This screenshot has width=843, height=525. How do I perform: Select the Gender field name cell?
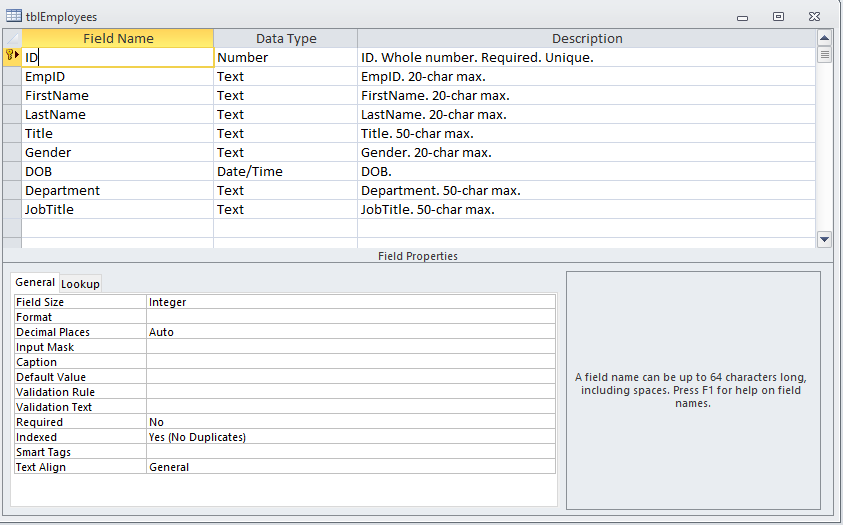click(118, 153)
